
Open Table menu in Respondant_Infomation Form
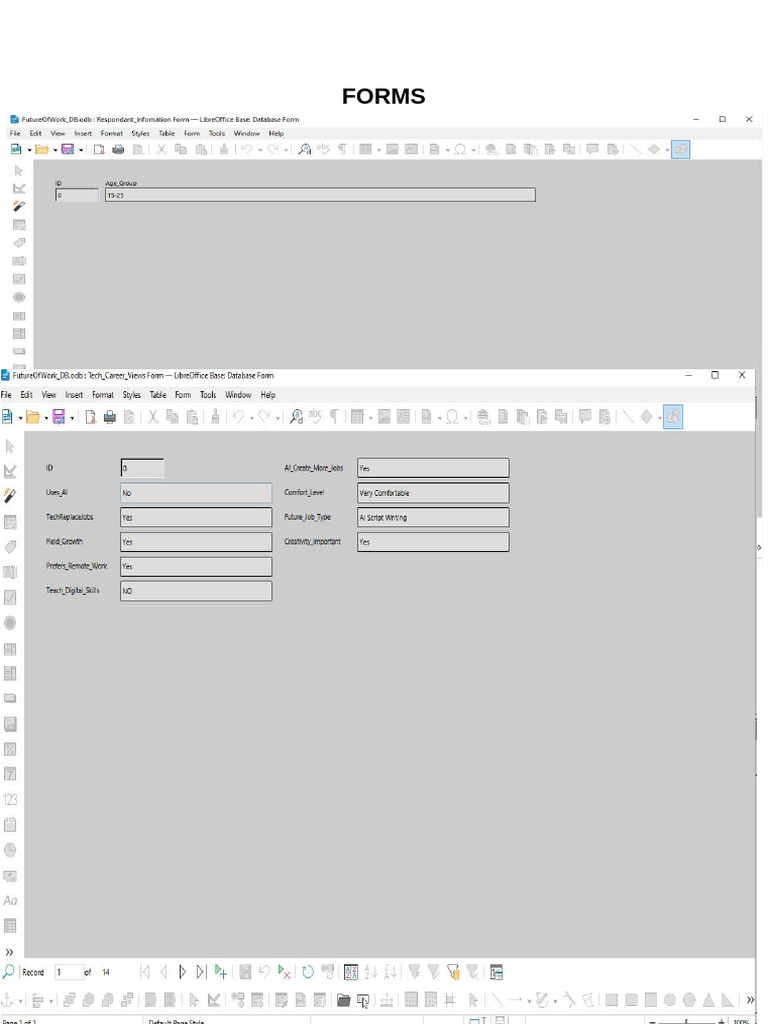click(167, 133)
